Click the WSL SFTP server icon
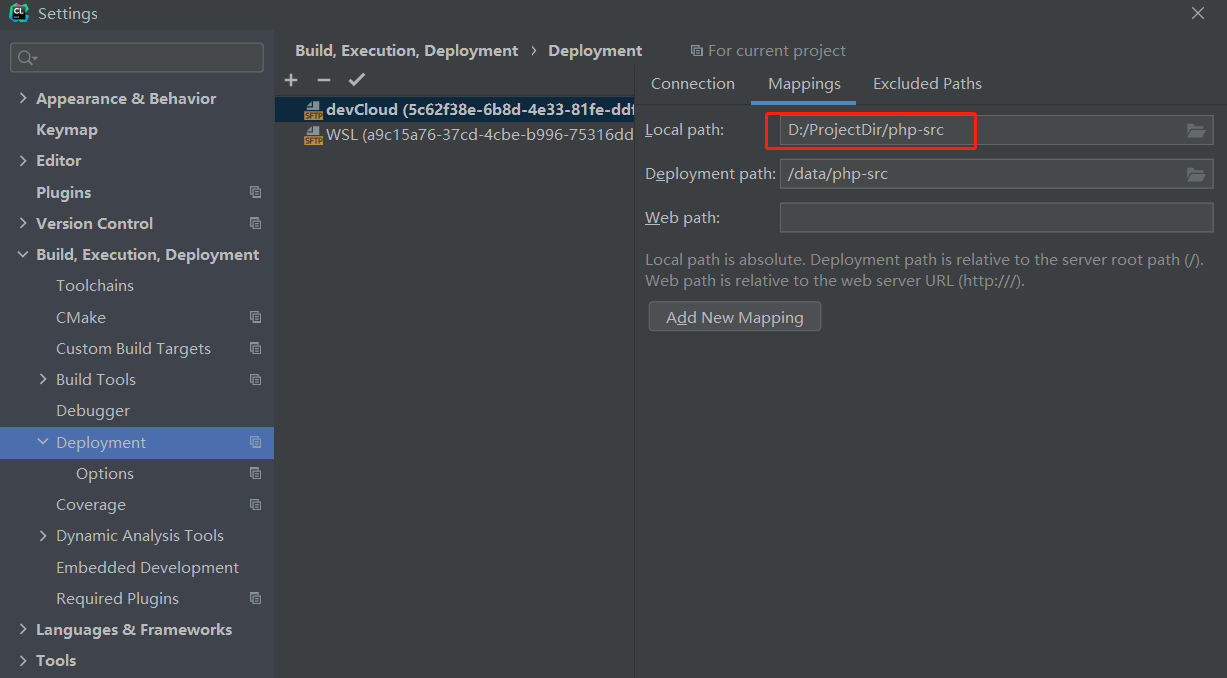 pyautogui.click(x=313, y=135)
